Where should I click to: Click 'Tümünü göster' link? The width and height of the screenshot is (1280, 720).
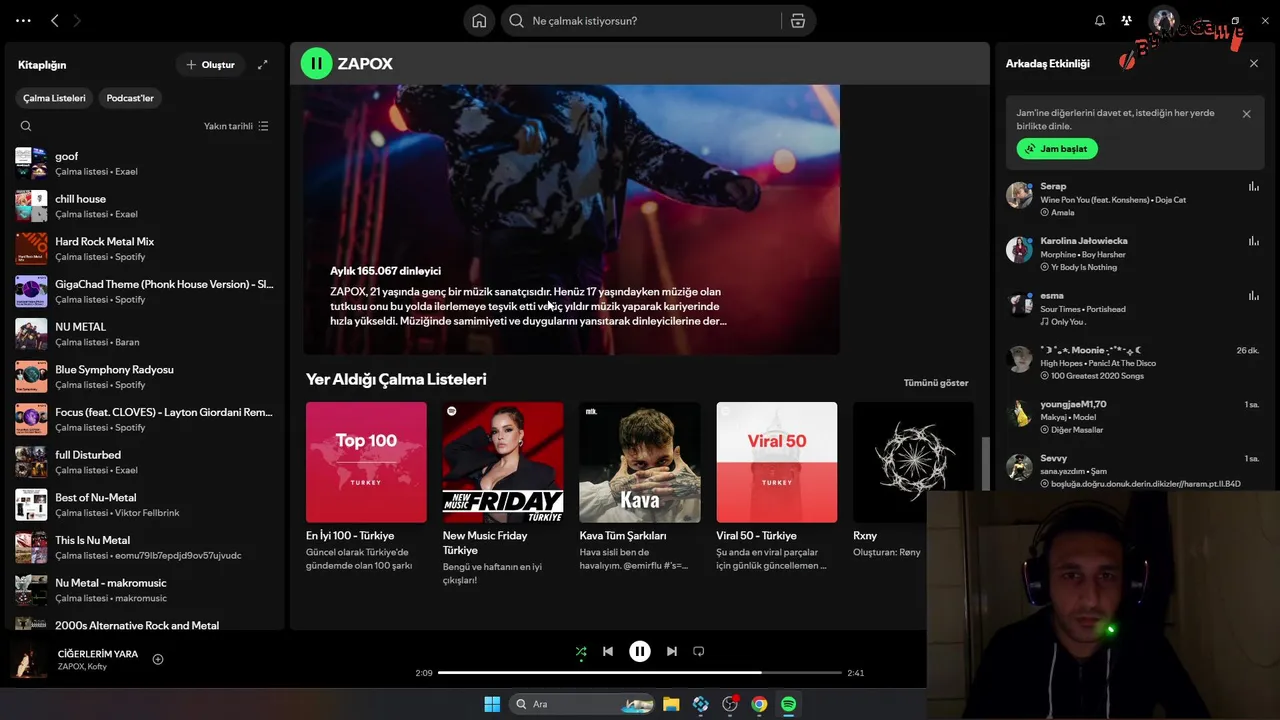tap(936, 383)
